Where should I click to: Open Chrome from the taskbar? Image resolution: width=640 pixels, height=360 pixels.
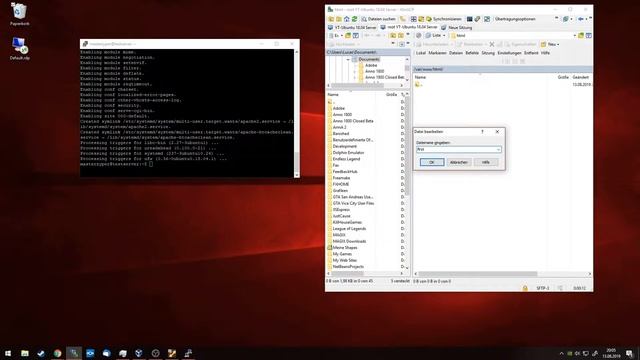(x=57, y=353)
